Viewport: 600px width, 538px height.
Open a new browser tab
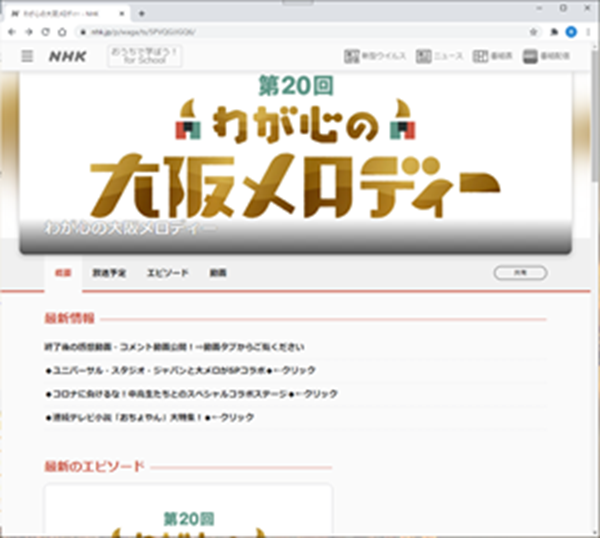(x=141, y=13)
